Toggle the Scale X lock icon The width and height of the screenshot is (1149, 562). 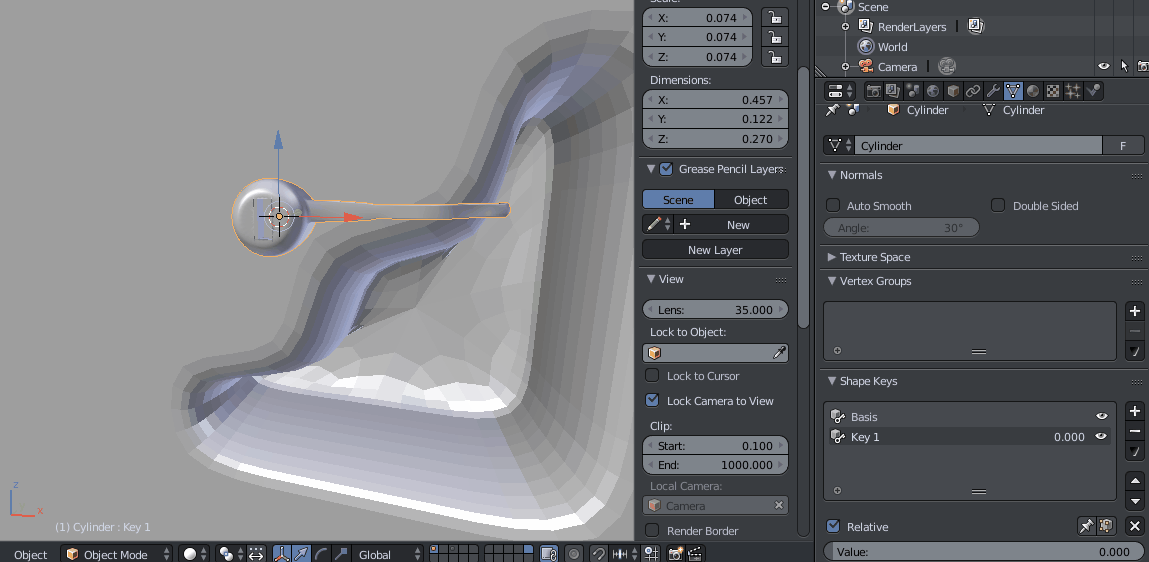click(775, 17)
